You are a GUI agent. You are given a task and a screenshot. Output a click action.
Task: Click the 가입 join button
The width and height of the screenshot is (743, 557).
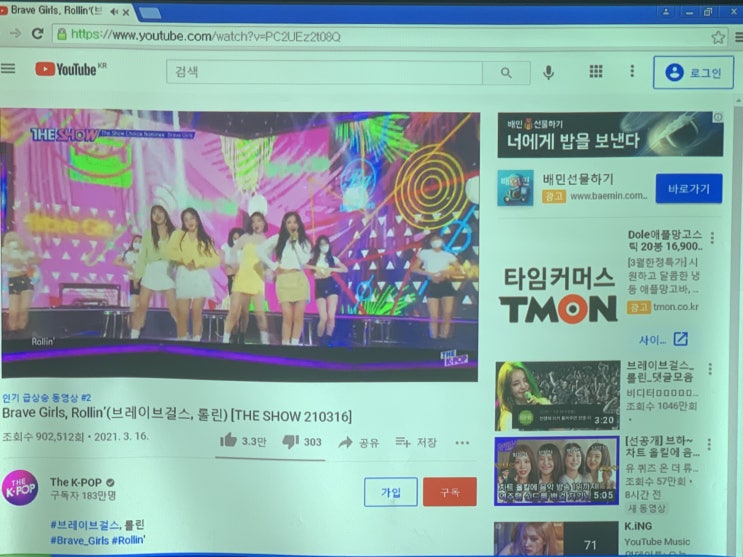(390, 492)
